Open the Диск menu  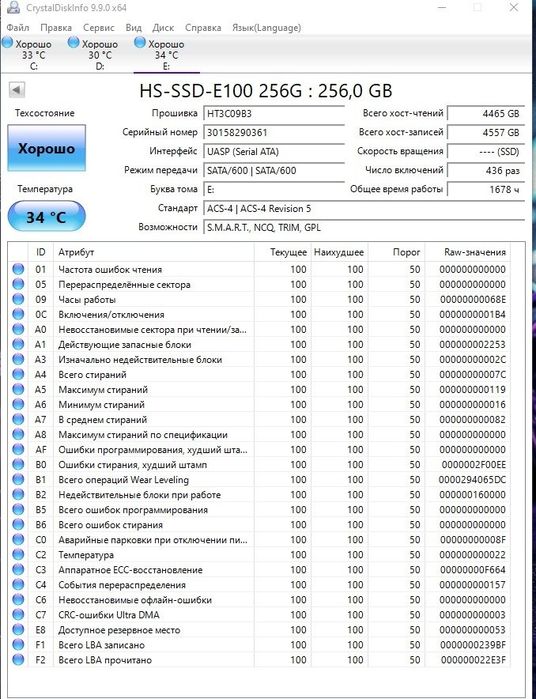163,28
